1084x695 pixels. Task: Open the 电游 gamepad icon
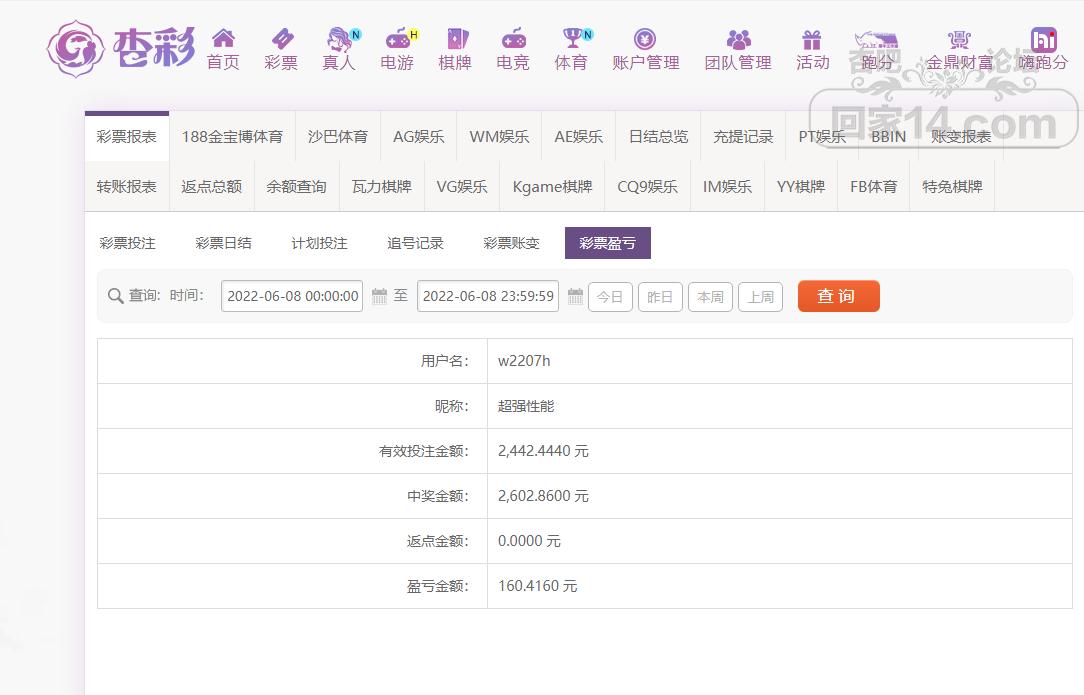[397, 39]
